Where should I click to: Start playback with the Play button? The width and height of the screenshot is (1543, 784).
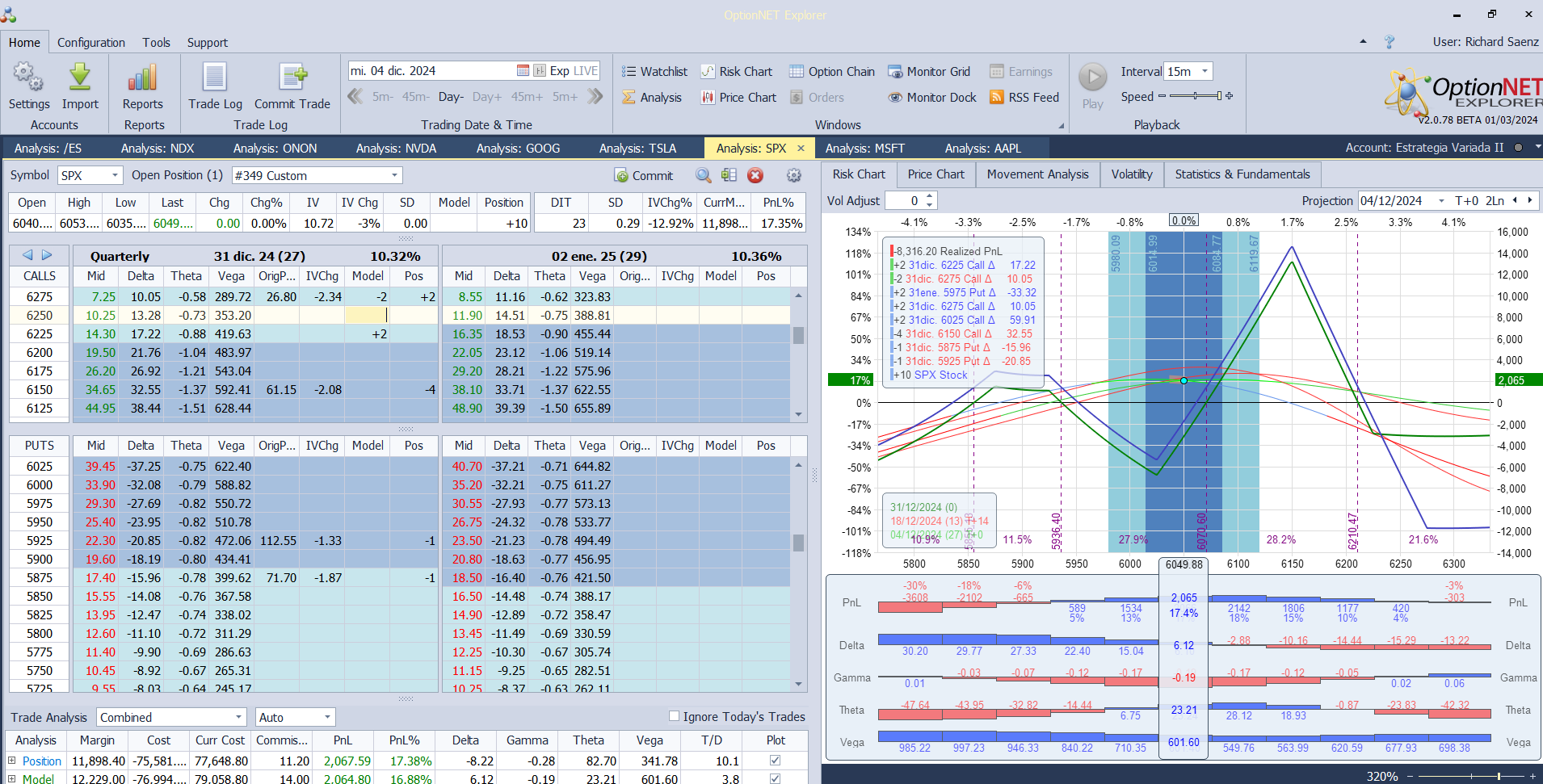pos(1093,86)
